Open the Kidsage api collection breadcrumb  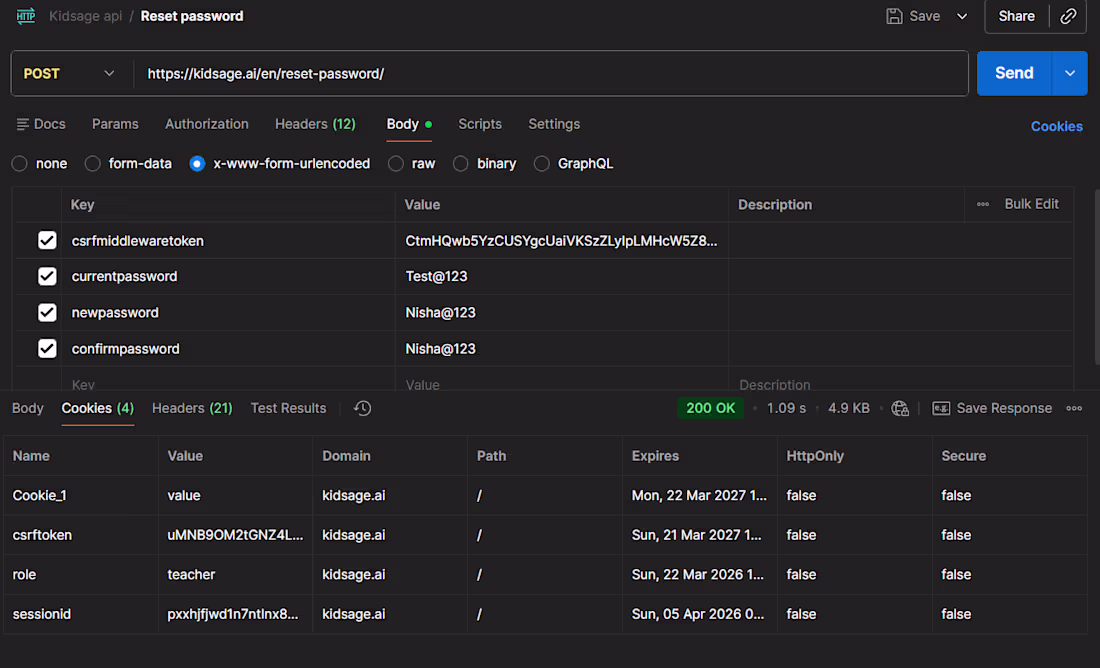tap(86, 16)
